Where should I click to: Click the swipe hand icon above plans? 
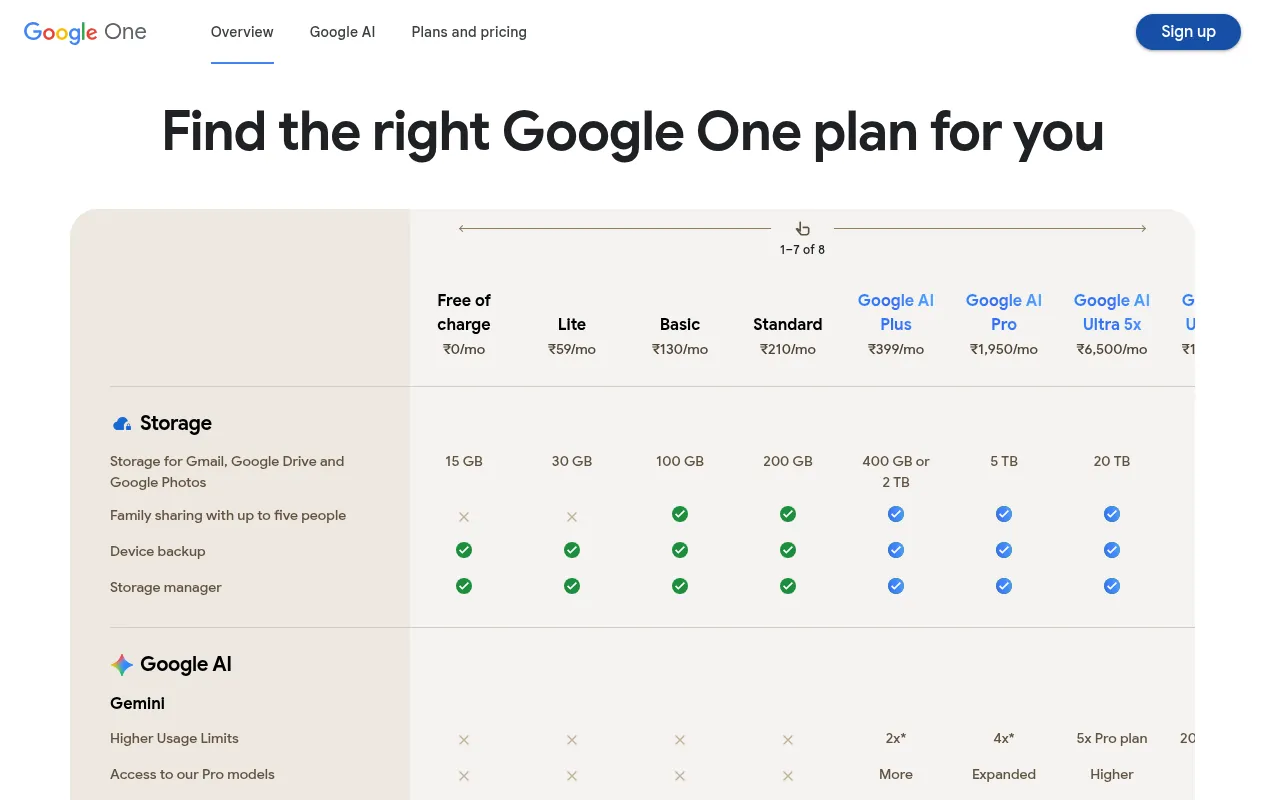click(x=802, y=228)
